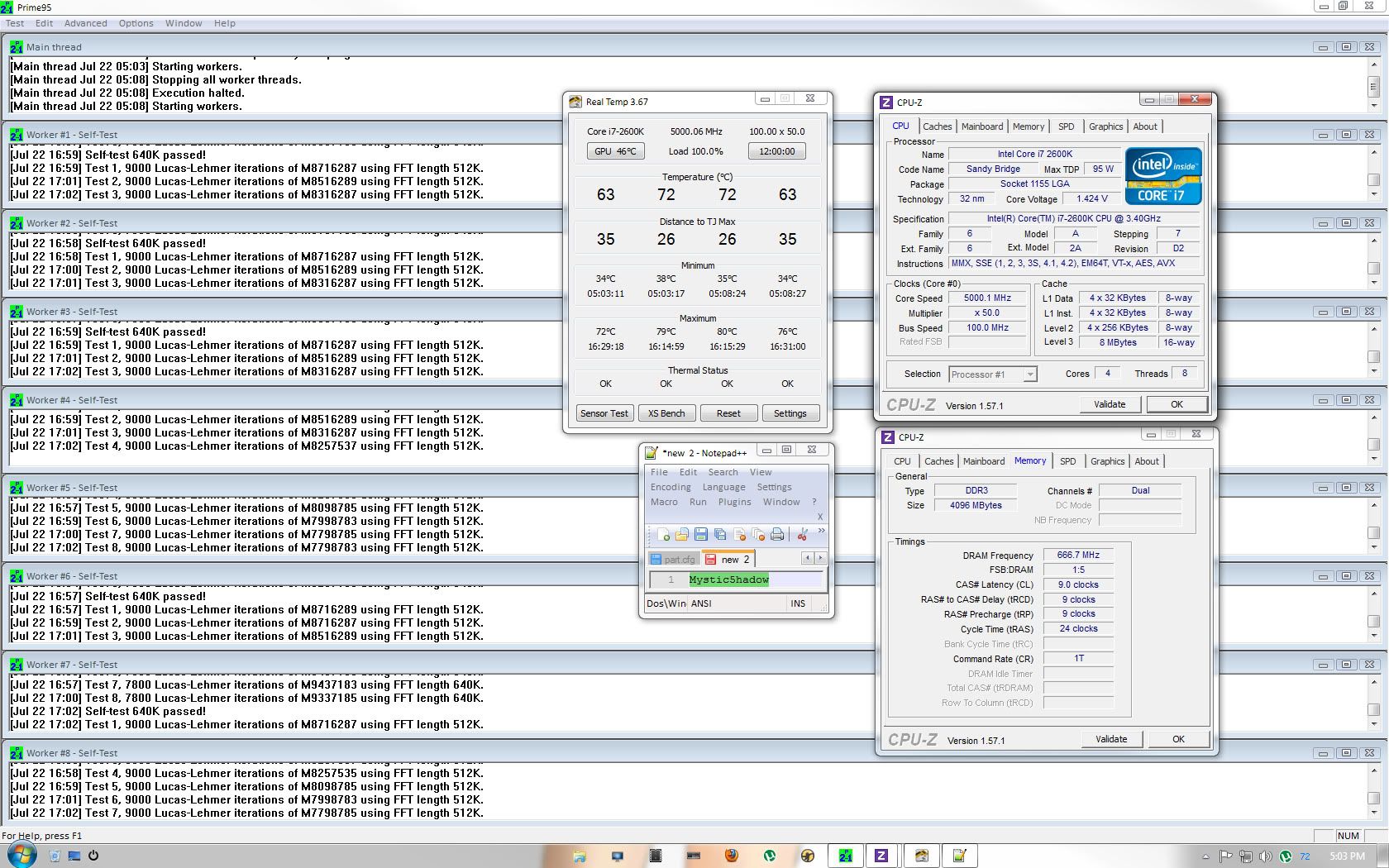The image size is (1389, 868).
Task: Click the Open file icon in Notepad++
Action: tap(682, 535)
